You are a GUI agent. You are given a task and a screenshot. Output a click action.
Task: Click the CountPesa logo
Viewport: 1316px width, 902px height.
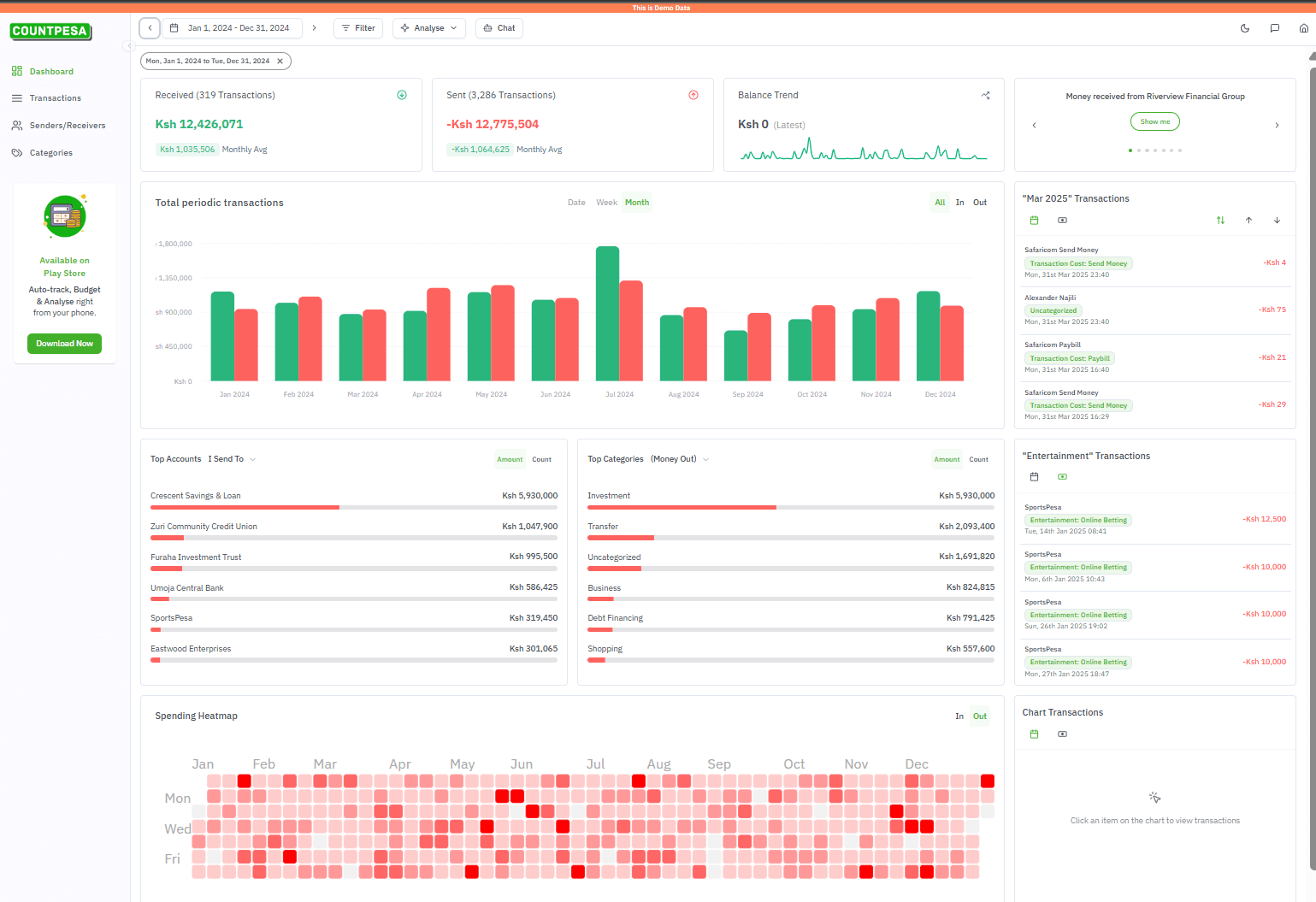(x=50, y=32)
